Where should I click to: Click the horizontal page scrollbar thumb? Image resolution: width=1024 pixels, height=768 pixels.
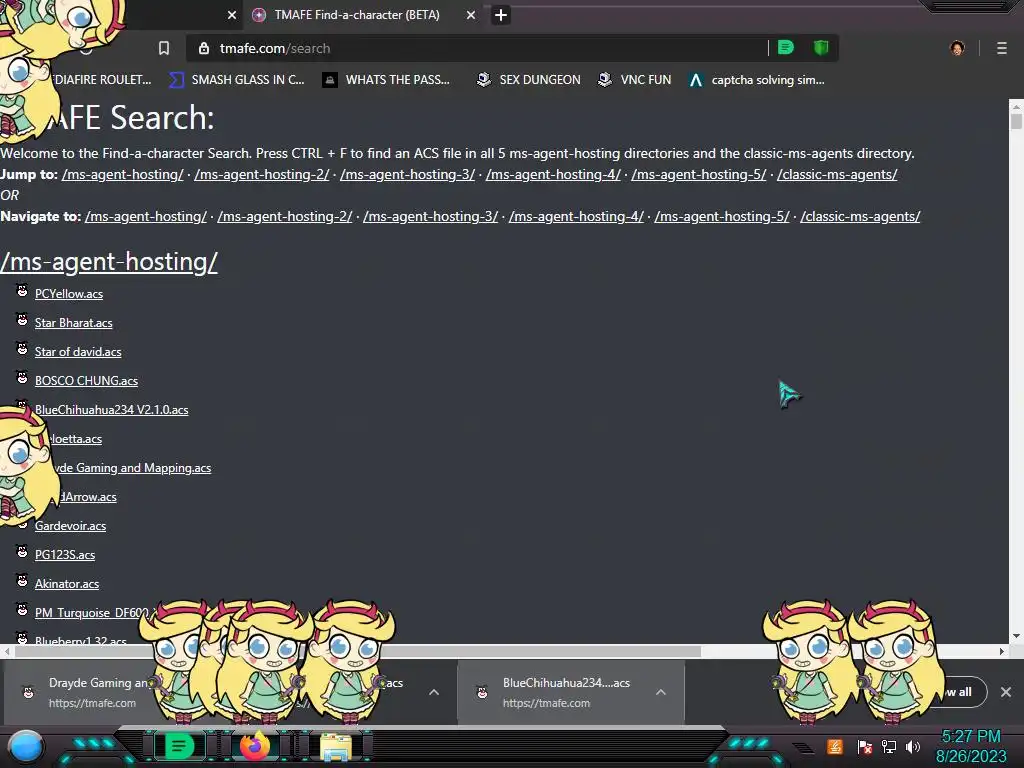click(358, 651)
